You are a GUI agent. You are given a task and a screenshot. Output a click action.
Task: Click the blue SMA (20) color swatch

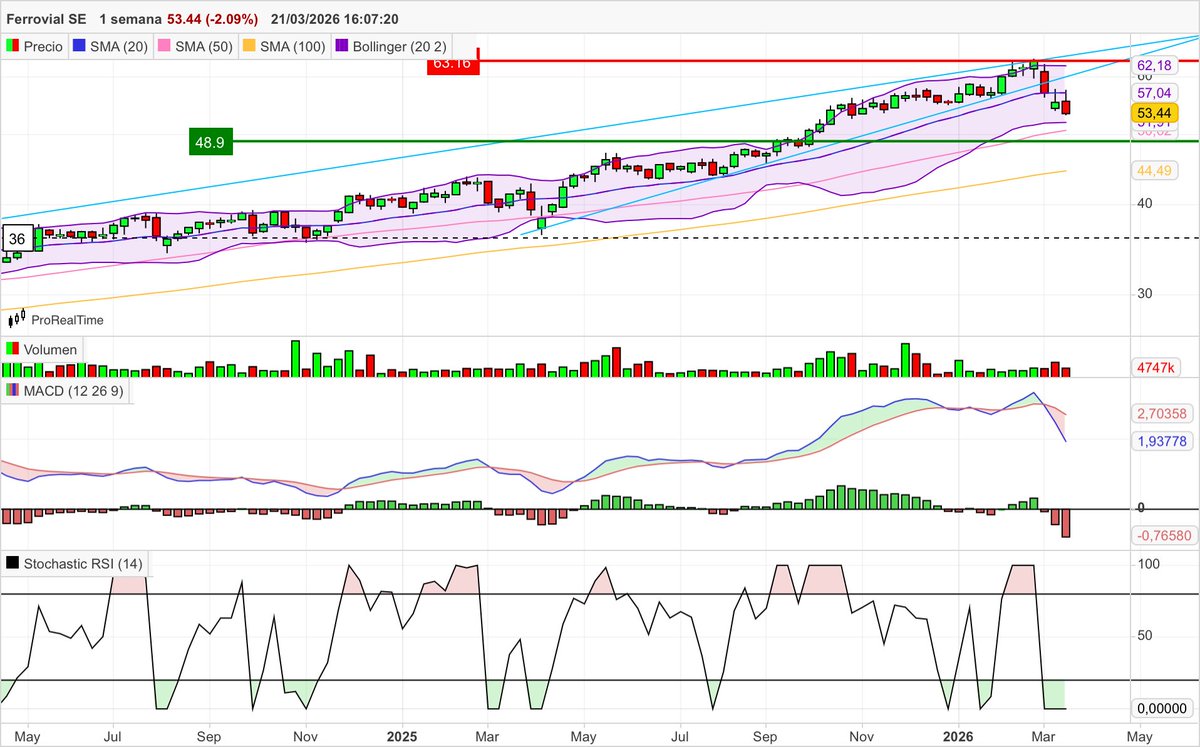tap(80, 45)
